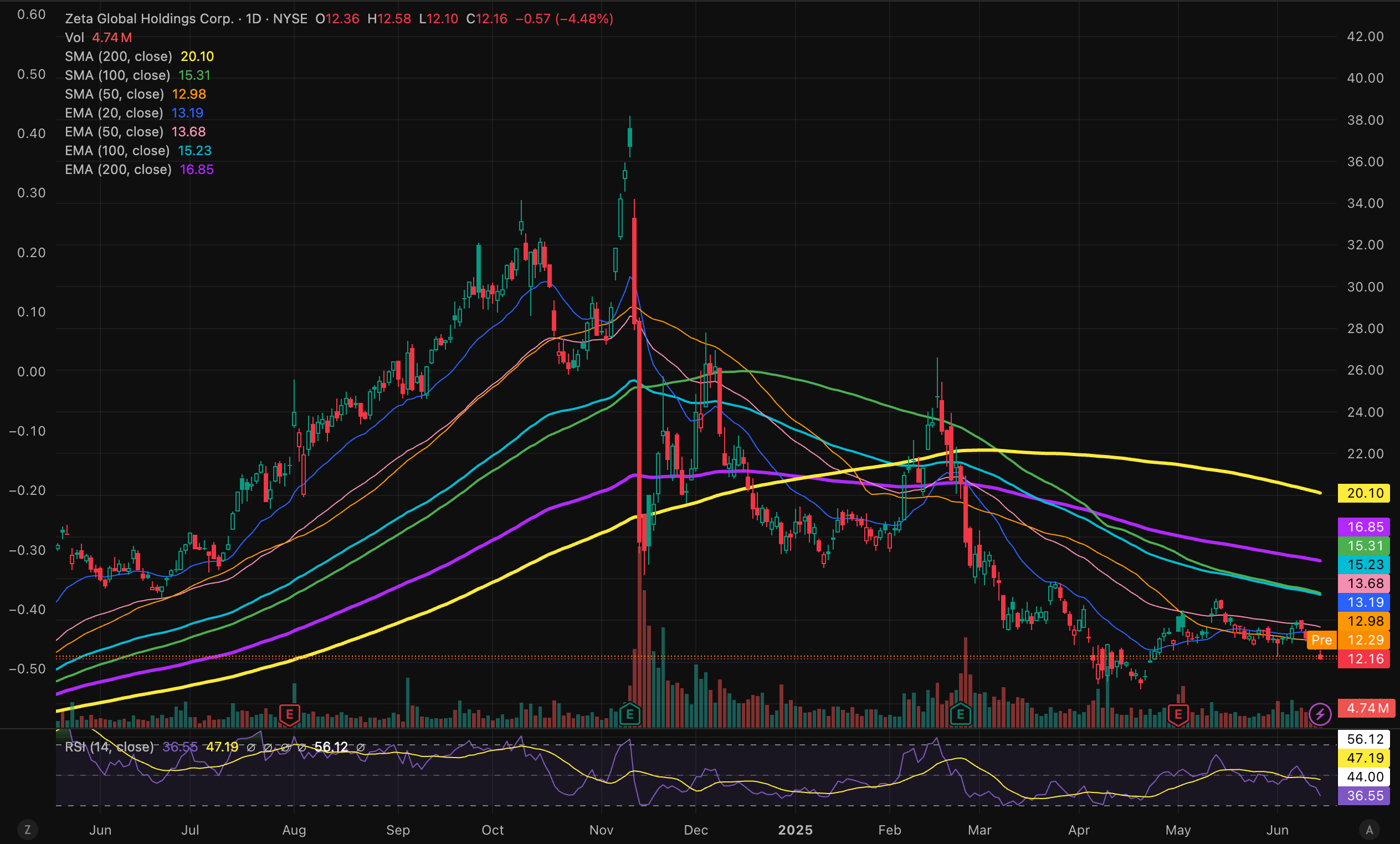
Task: Click the 2025 label on time axis
Action: [x=795, y=830]
